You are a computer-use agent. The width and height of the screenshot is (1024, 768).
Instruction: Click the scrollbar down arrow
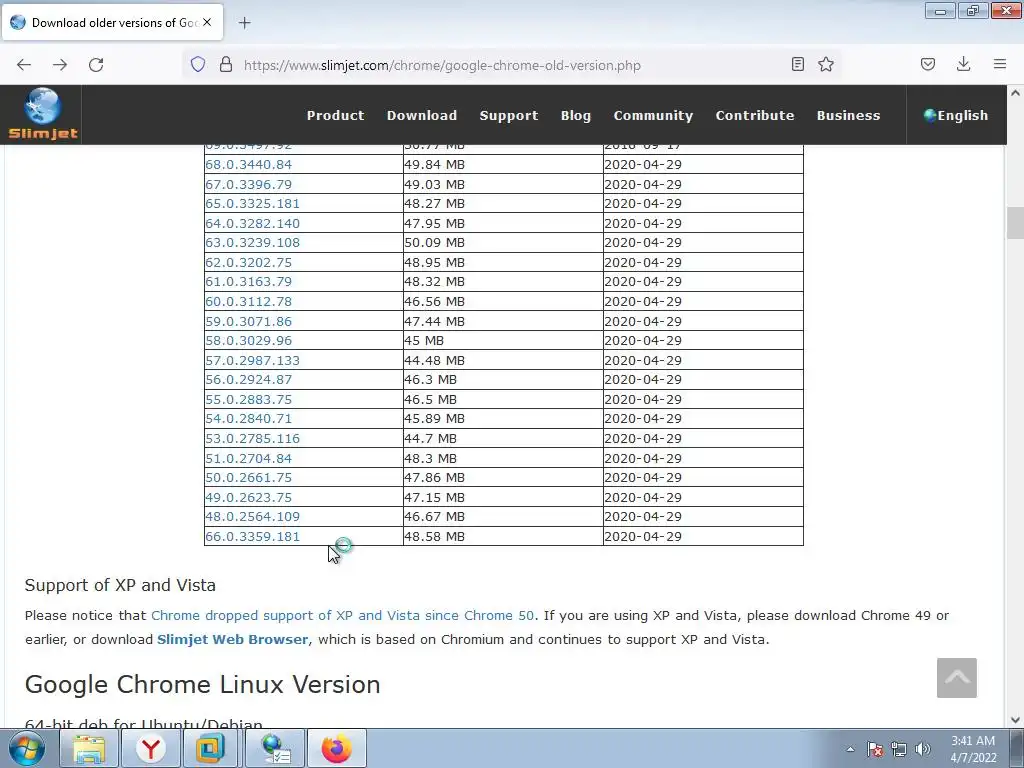click(x=1015, y=720)
